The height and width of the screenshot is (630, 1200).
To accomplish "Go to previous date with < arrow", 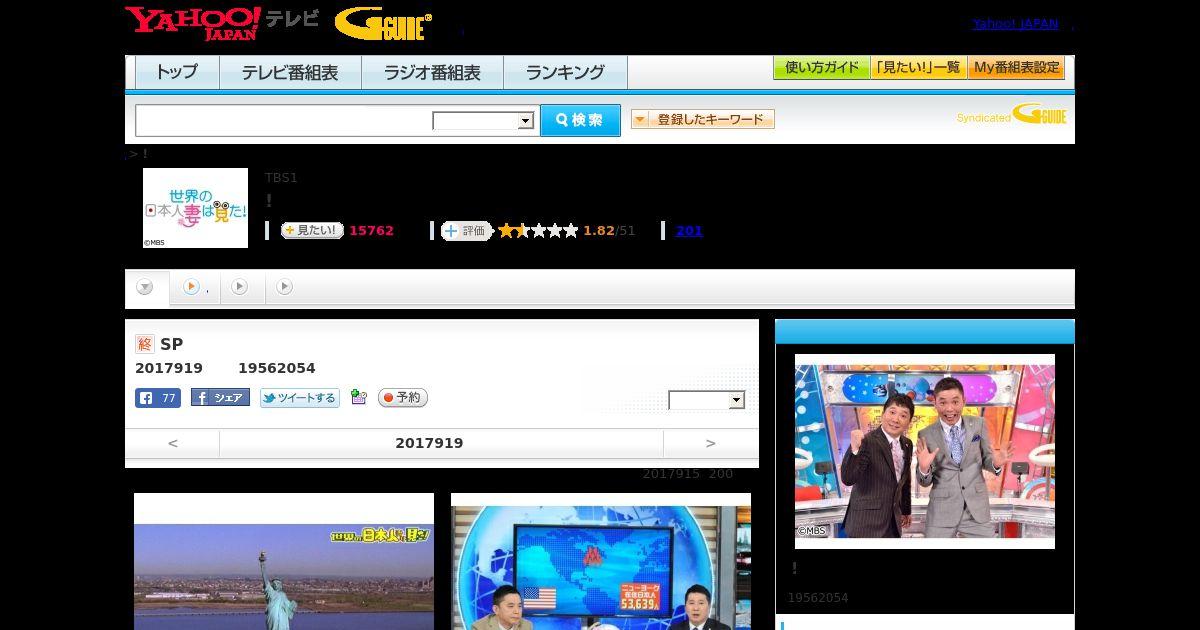I will 172,443.
